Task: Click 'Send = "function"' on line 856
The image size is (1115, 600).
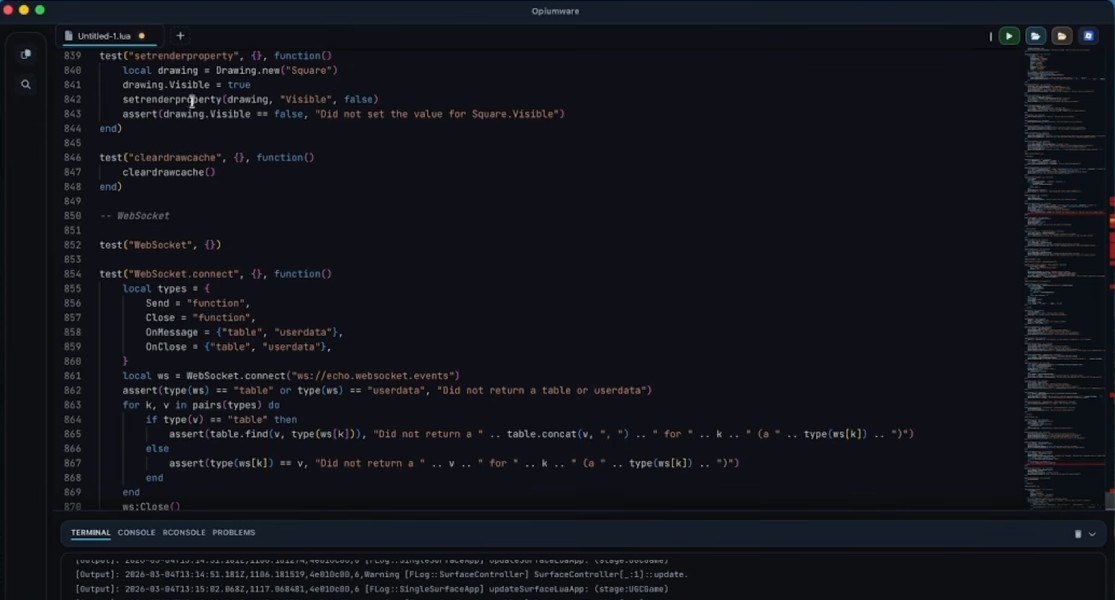Action: click(198, 304)
